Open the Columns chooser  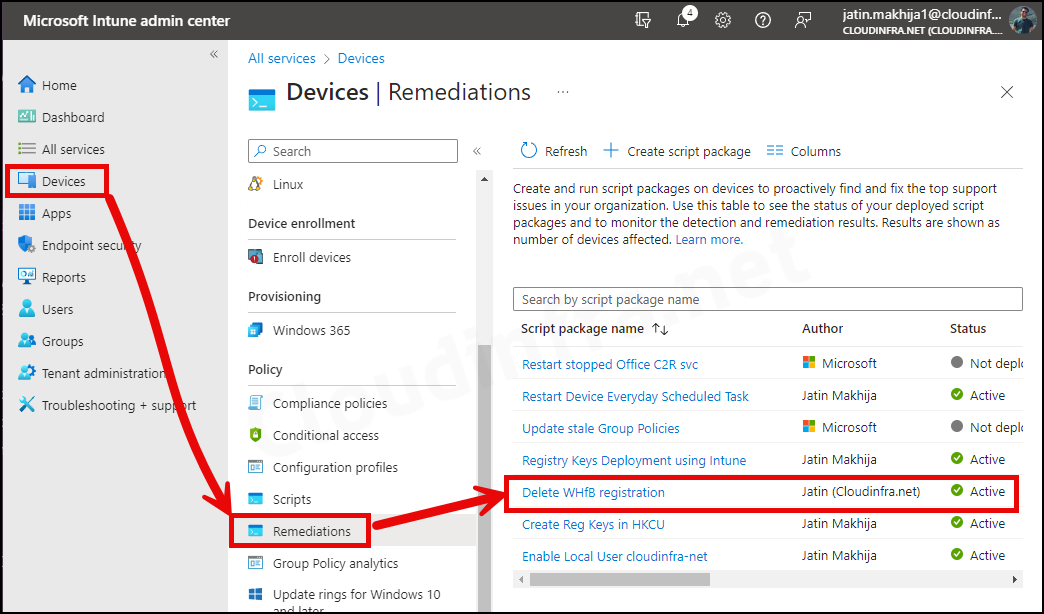pyautogui.click(x=804, y=151)
